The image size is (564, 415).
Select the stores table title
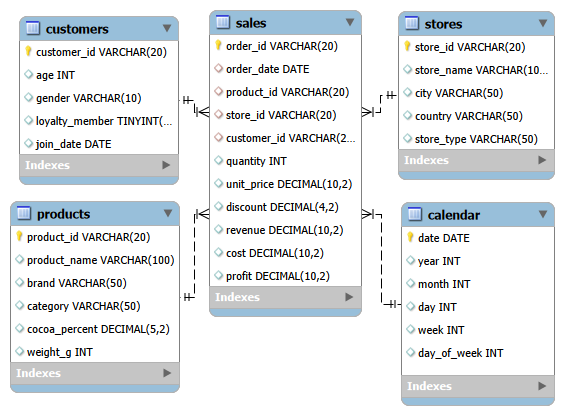[443, 24]
